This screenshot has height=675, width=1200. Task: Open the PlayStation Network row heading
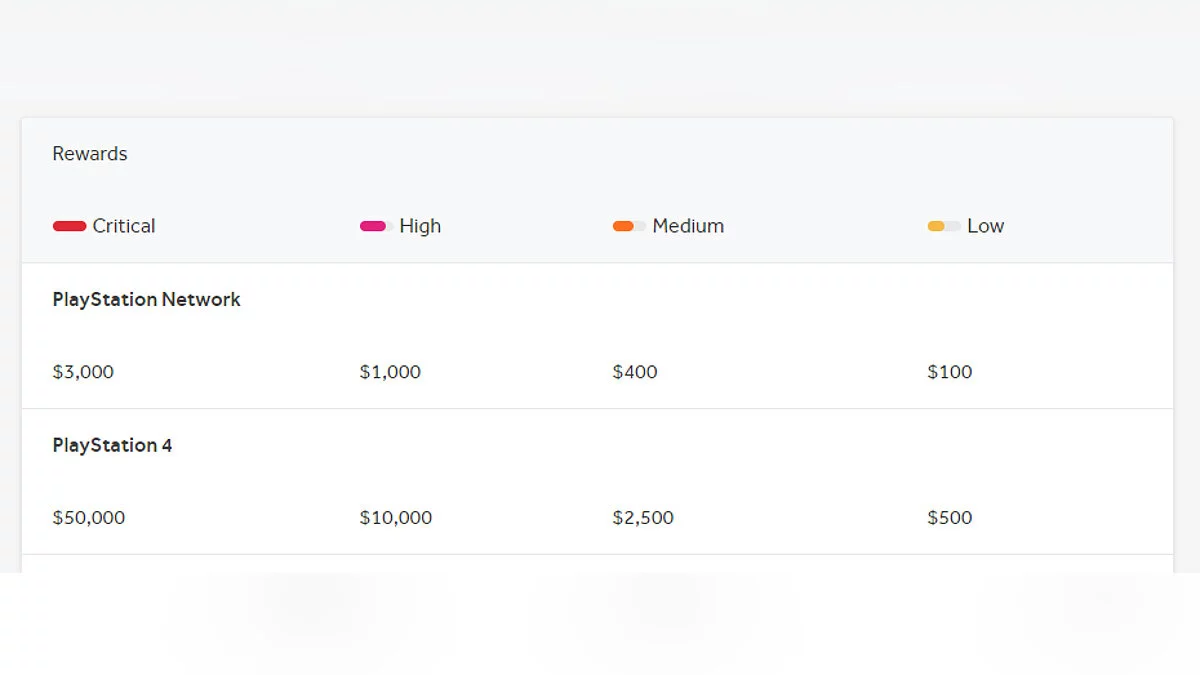(146, 299)
